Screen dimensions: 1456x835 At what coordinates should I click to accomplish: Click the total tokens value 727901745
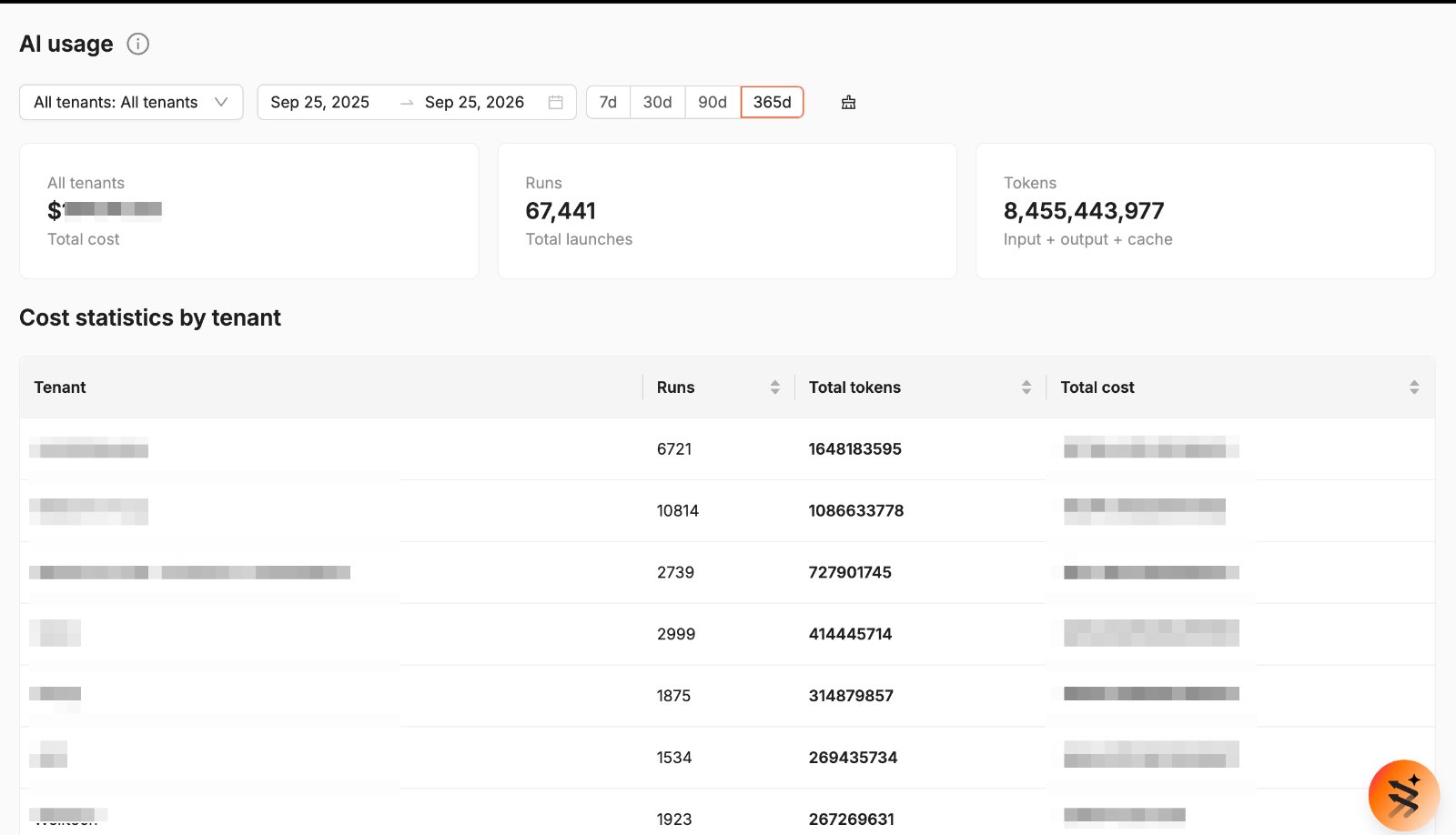click(x=850, y=573)
